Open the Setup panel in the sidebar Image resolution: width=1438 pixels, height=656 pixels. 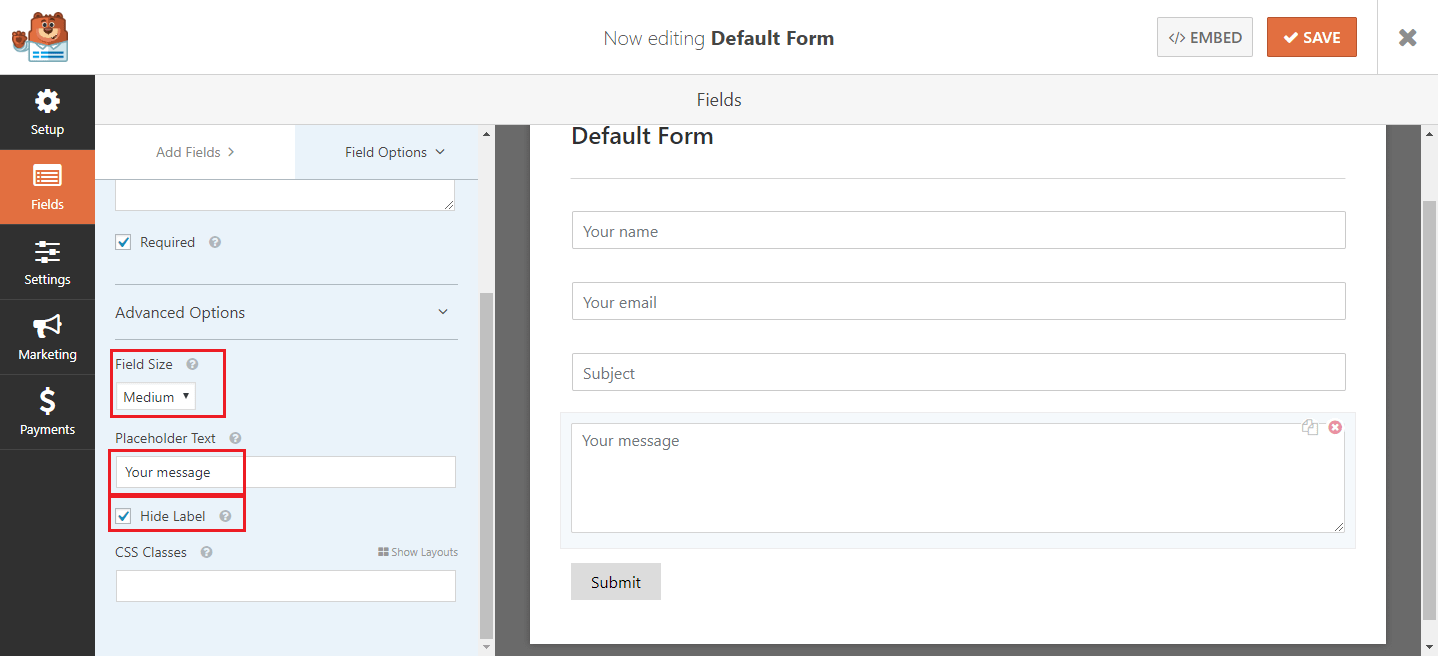point(47,112)
